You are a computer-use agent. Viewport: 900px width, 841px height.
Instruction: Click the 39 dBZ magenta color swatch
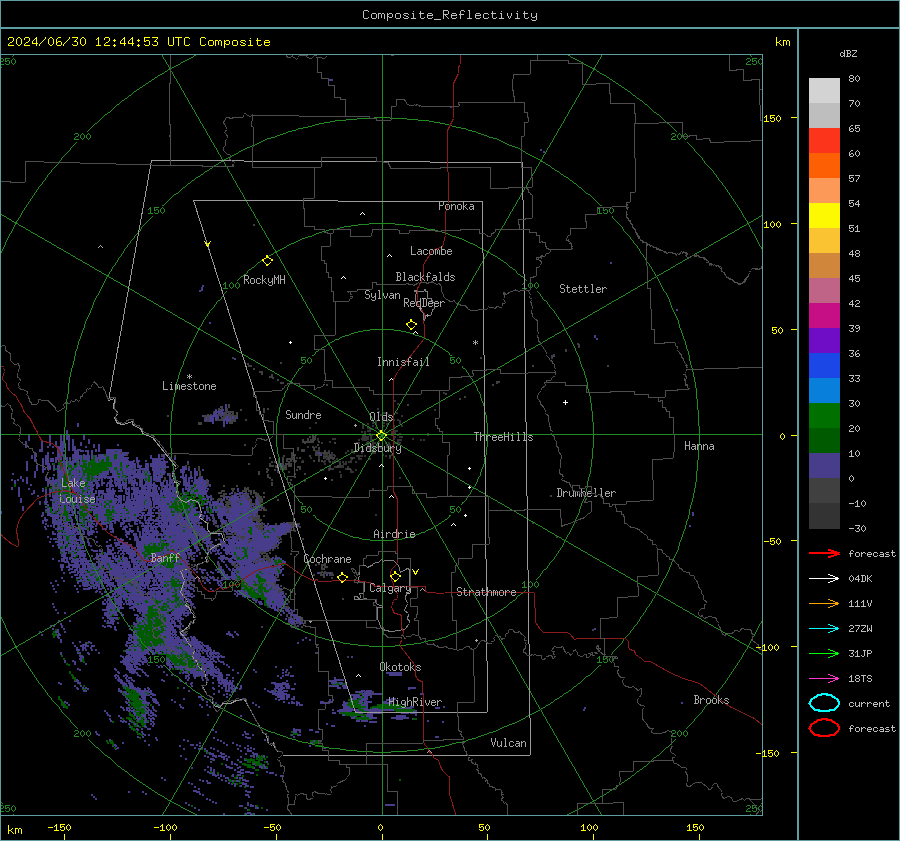(x=824, y=315)
